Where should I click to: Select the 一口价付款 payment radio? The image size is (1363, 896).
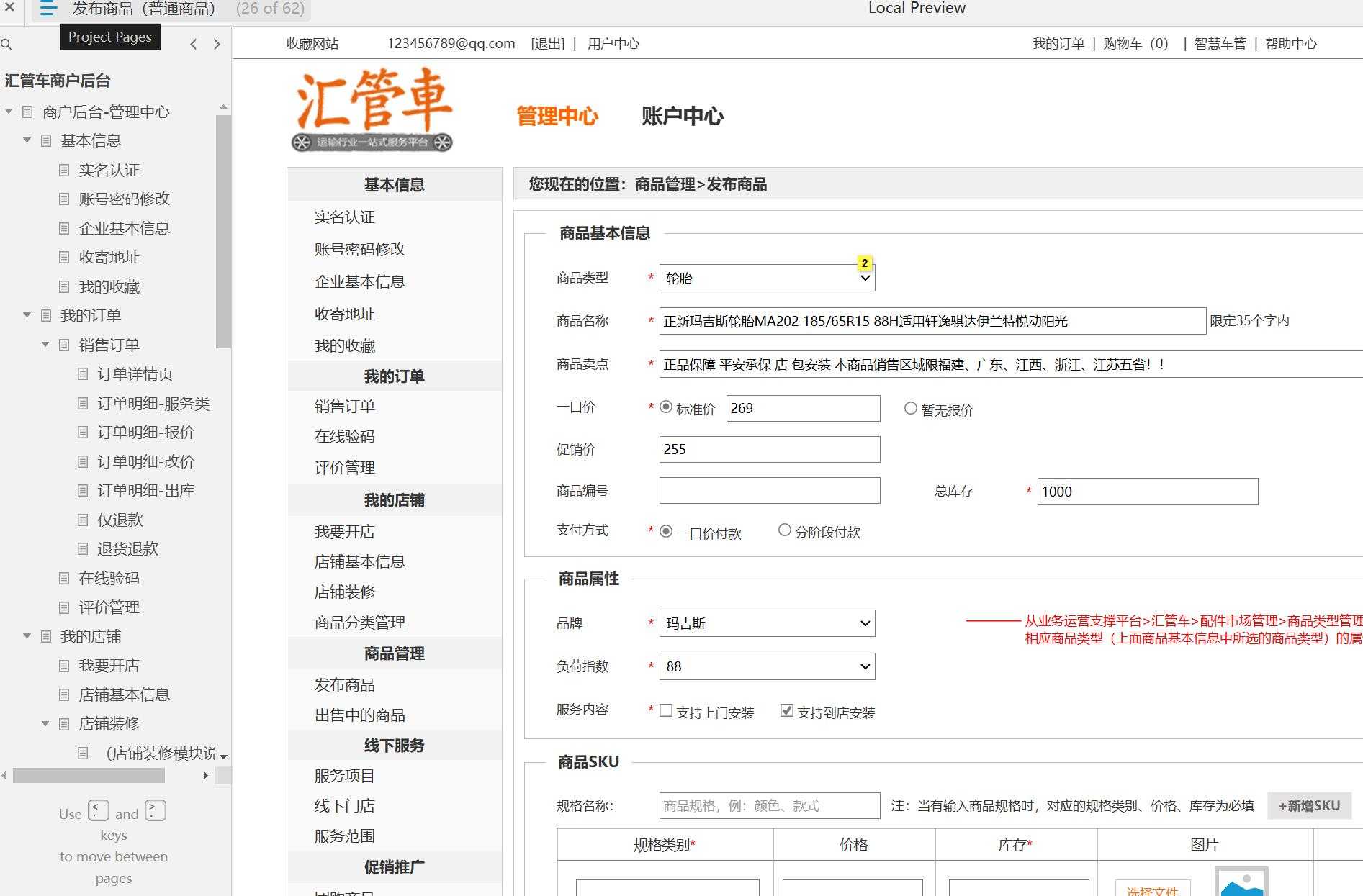[x=666, y=531]
